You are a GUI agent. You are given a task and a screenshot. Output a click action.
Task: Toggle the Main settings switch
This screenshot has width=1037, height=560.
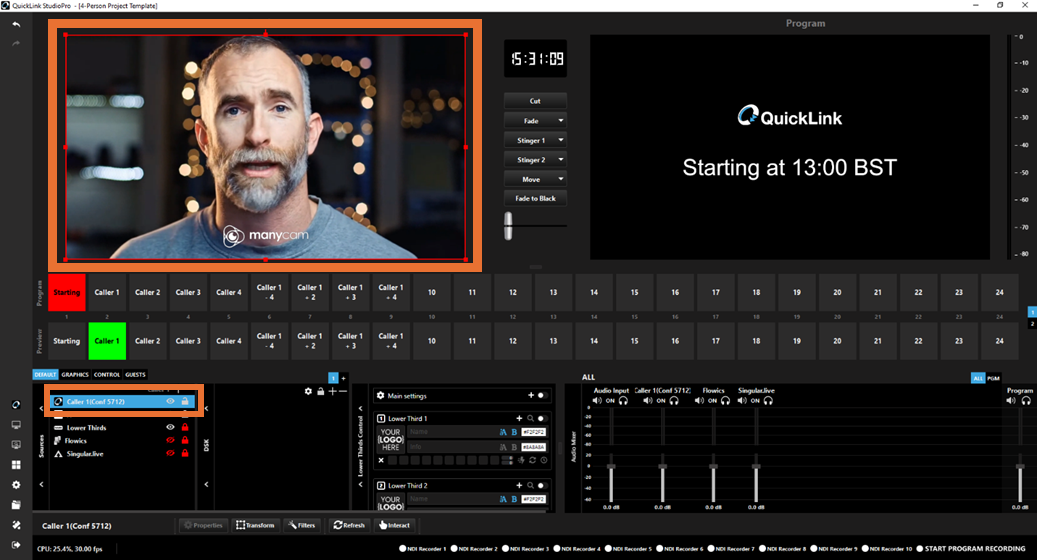point(542,395)
